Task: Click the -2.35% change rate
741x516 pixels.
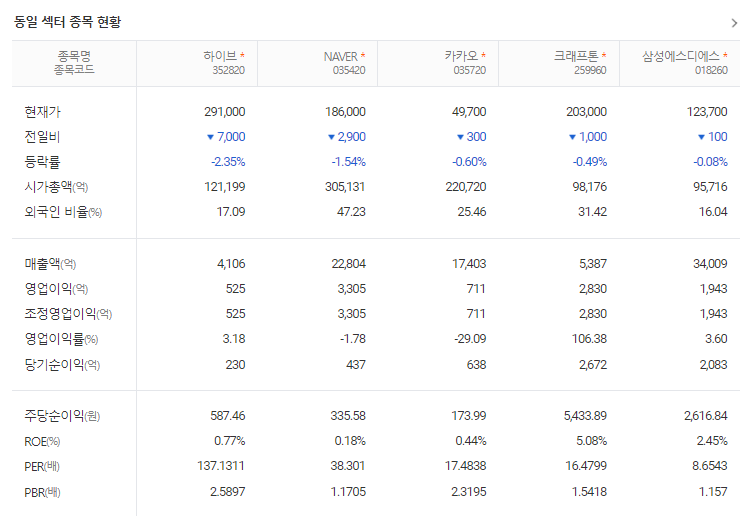Action: point(228,162)
